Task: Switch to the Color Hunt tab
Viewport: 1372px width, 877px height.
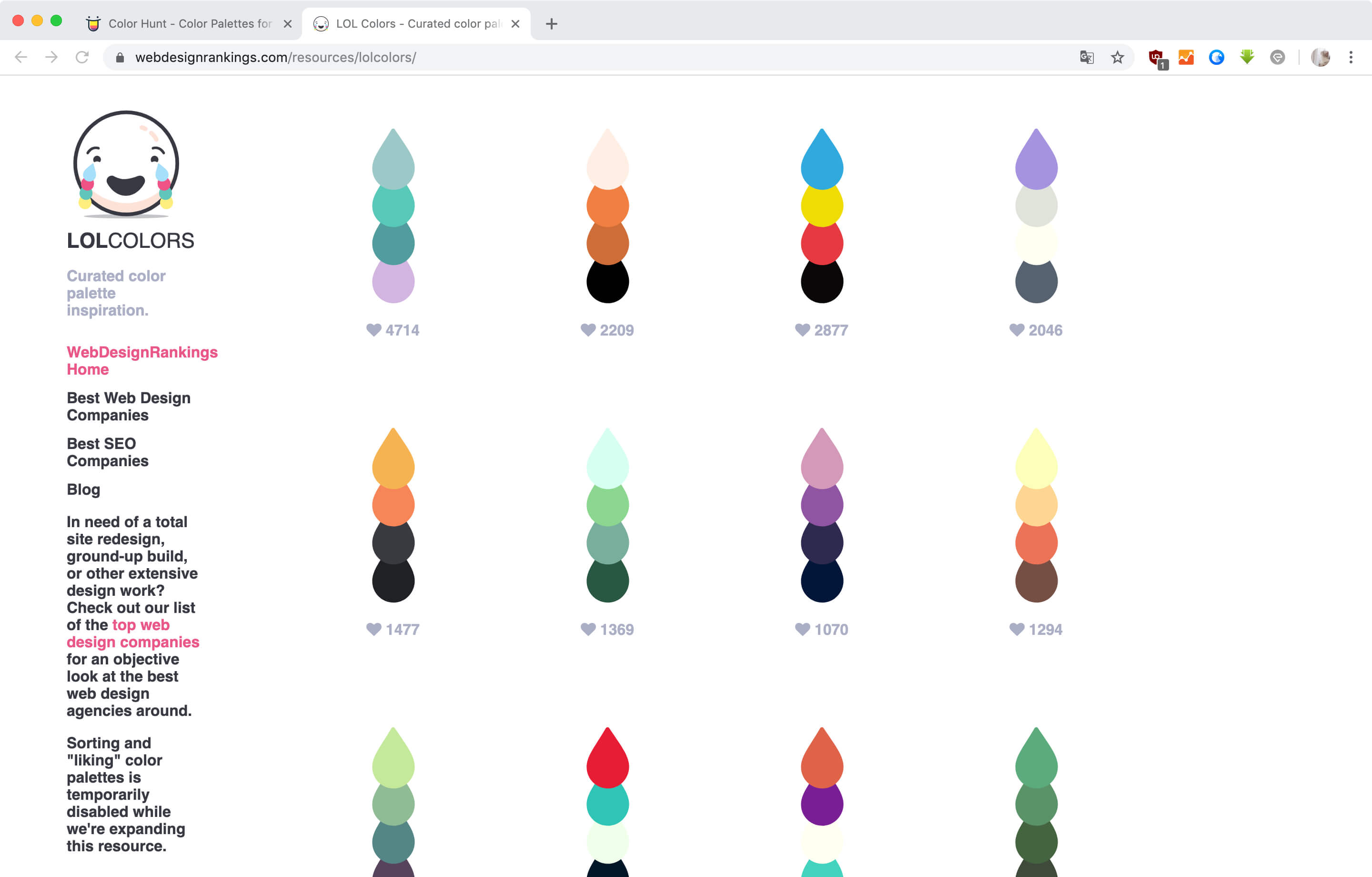Action: [189, 24]
